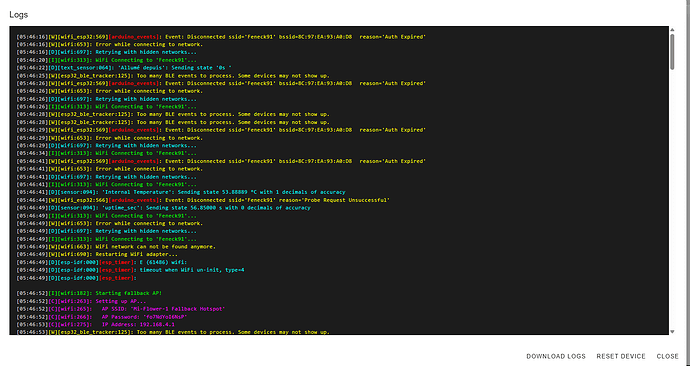This screenshot has width=690, height=366.
Task: Click the DOWNLOAD LOGS button
Action: pos(556,356)
